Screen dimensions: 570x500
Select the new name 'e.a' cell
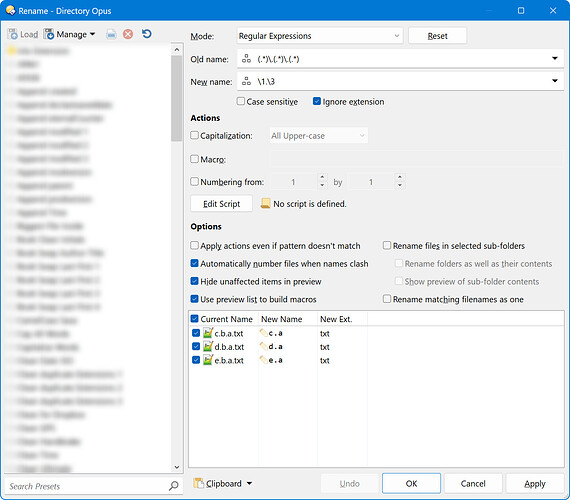pyautogui.click(x=276, y=360)
